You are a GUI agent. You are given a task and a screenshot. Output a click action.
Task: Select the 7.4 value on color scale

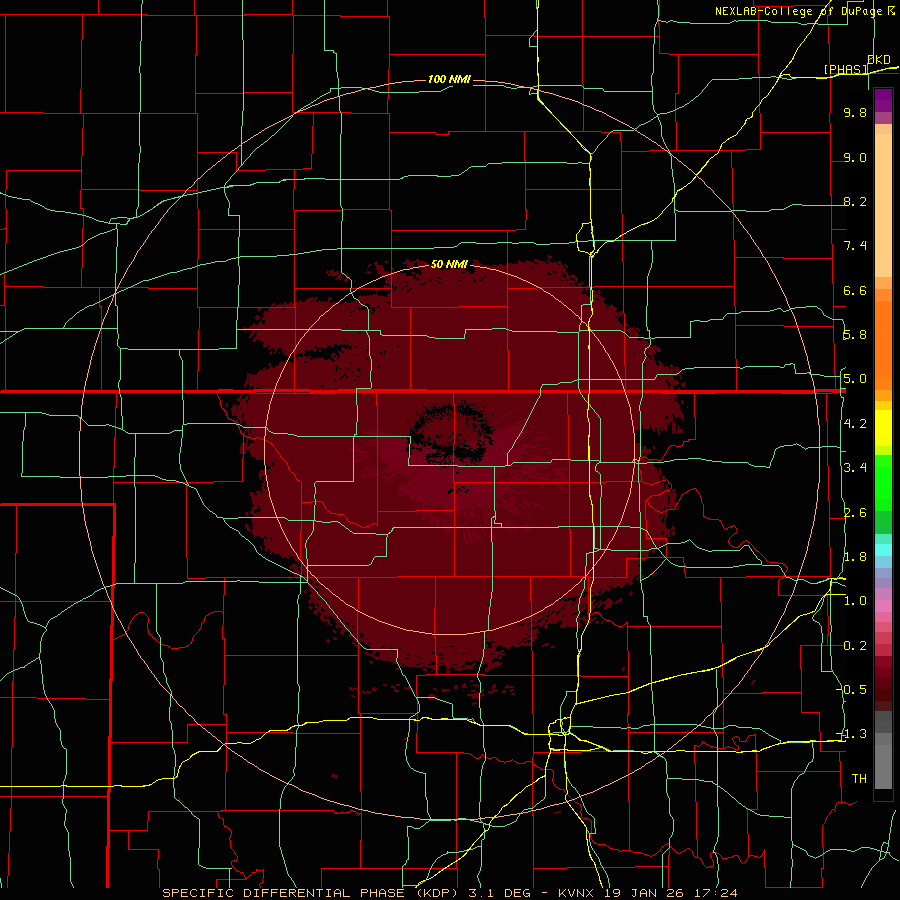coord(855,246)
